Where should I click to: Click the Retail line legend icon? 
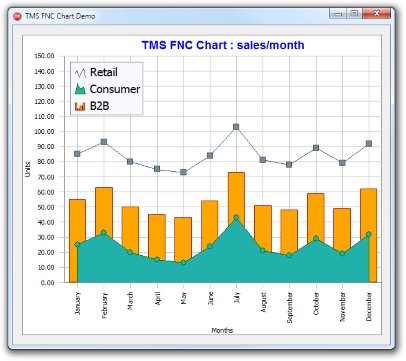point(80,72)
